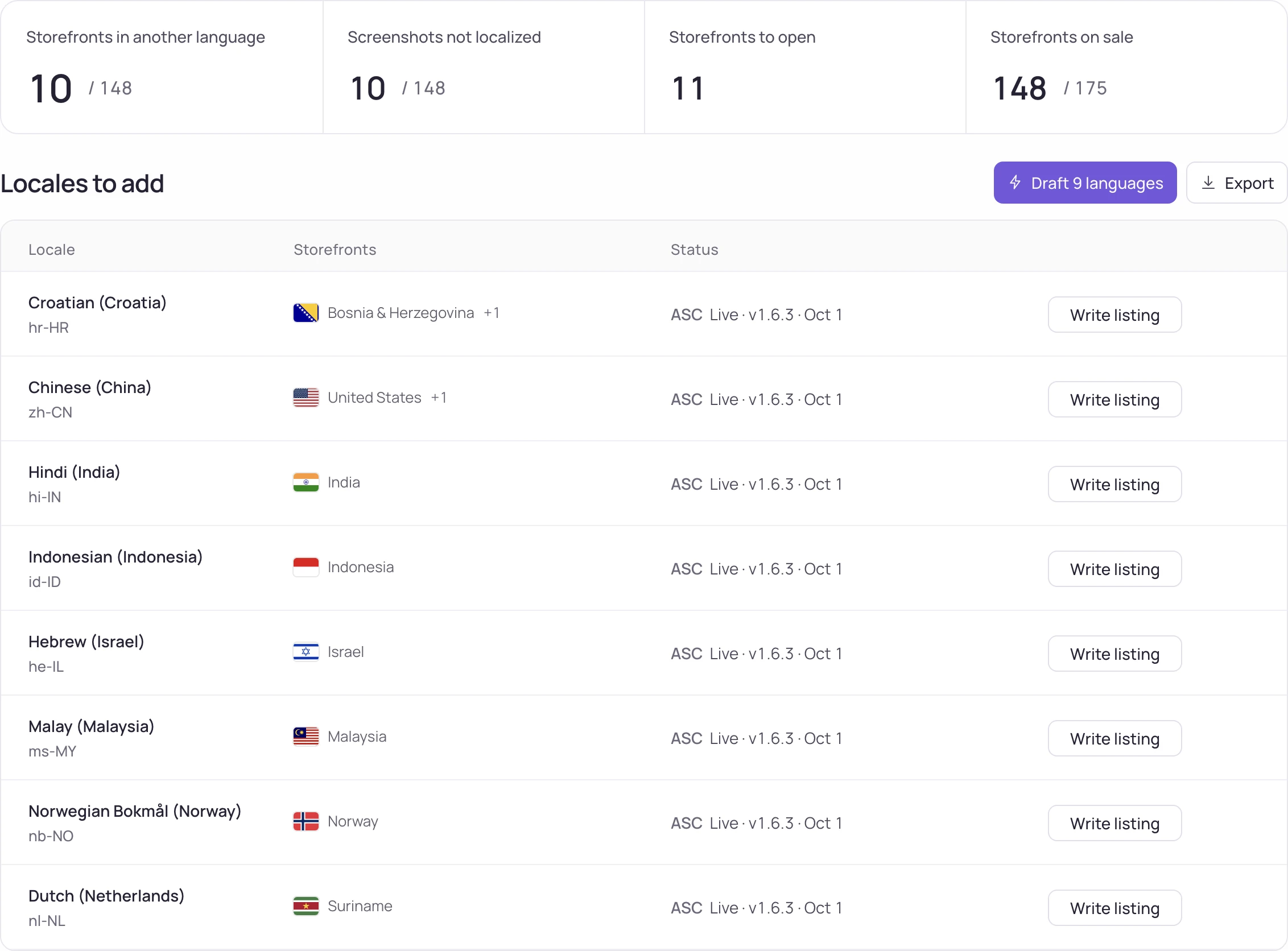The height and width of the screenshot is (951, 1288).
Task: Click the Norway flag icon
Action: point(306,821)
